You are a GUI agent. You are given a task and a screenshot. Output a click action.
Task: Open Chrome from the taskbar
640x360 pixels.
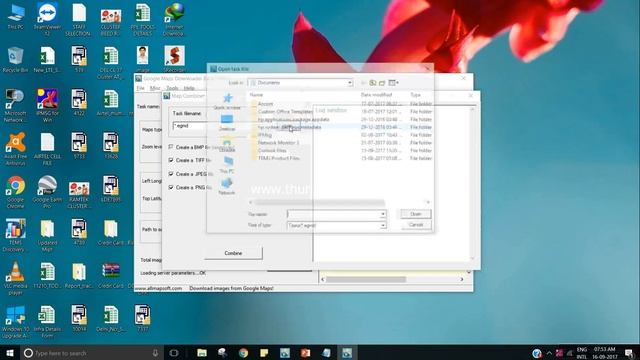tap(243, 353)
